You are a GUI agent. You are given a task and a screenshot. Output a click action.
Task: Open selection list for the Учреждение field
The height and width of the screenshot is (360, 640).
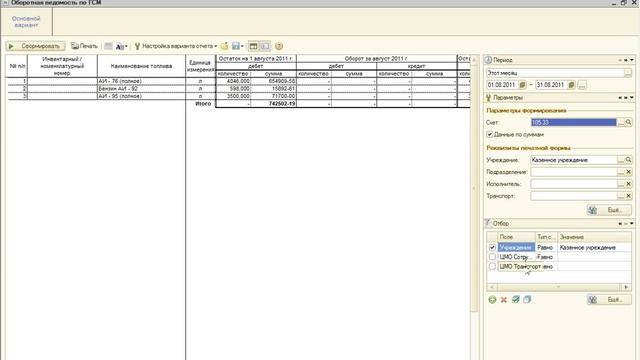click(621, 160)
